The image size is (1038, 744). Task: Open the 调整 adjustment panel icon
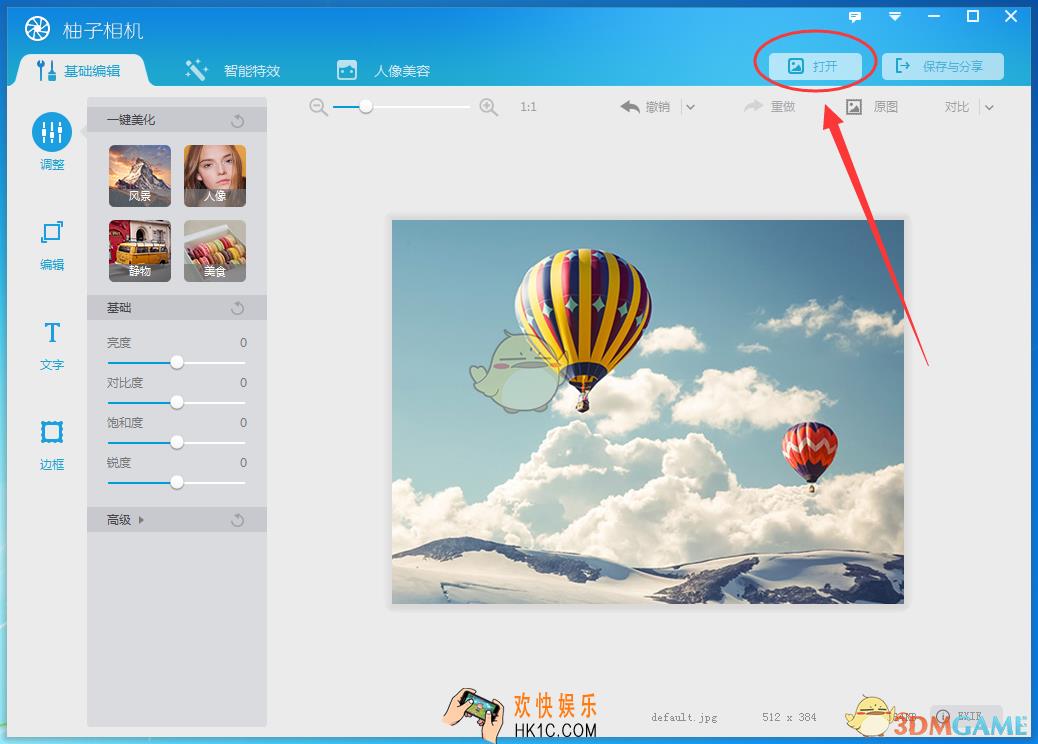coord(52,132)
